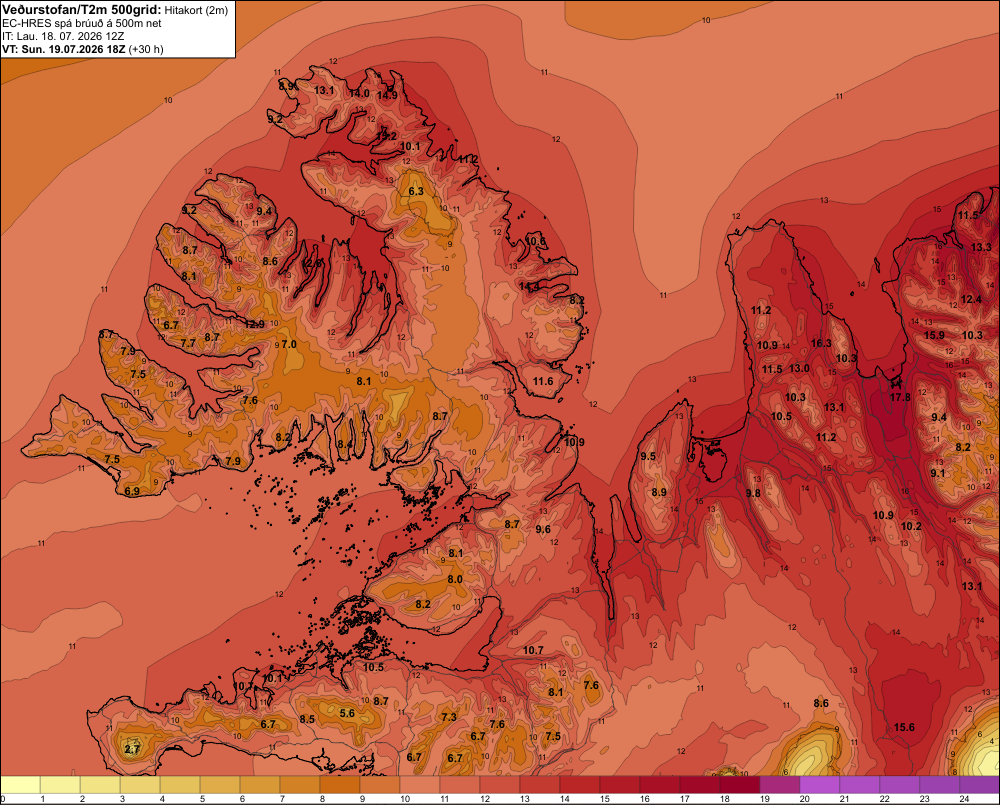The image size is (1000, 805).
Task: Click the 2.7 temperature value
Action: pyautogui.click(x=131, y=749)
